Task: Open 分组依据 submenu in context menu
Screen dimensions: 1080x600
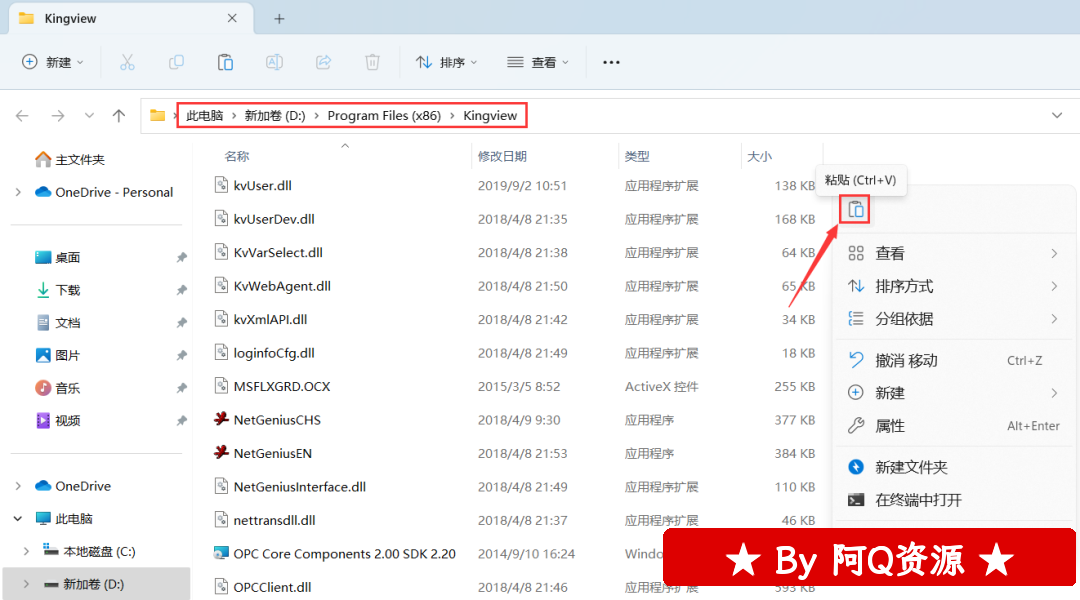Action: tap(954, 319)
